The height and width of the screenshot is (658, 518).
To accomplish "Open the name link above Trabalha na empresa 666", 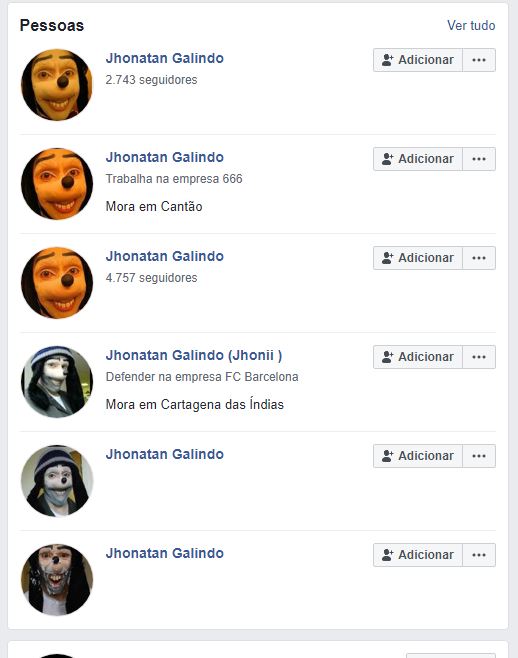I will [165, 157].
